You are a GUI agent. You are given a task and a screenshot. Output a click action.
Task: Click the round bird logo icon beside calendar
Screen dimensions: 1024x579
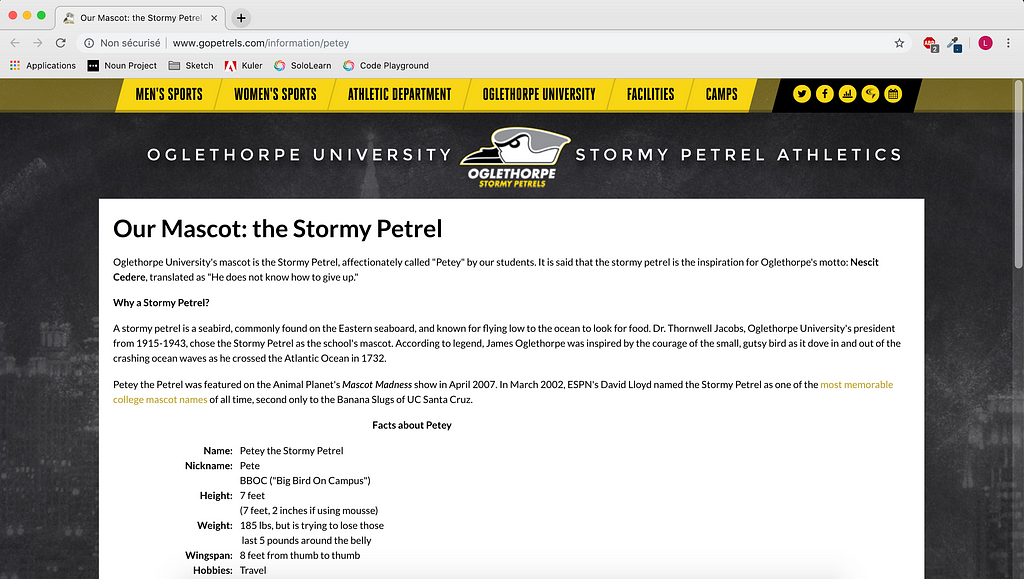pyautogui.click(x=871, y=94)
